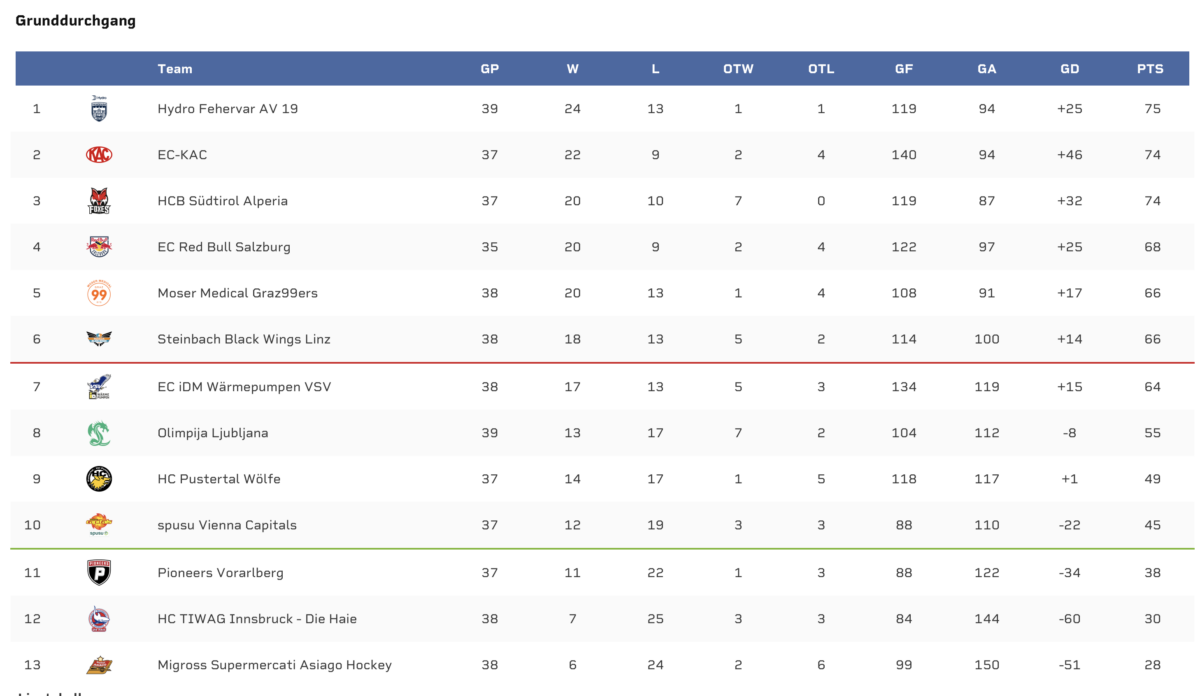Click the green Olimpija Ljubljana dragon logo

pyautogui.click(x=99, y=433)
